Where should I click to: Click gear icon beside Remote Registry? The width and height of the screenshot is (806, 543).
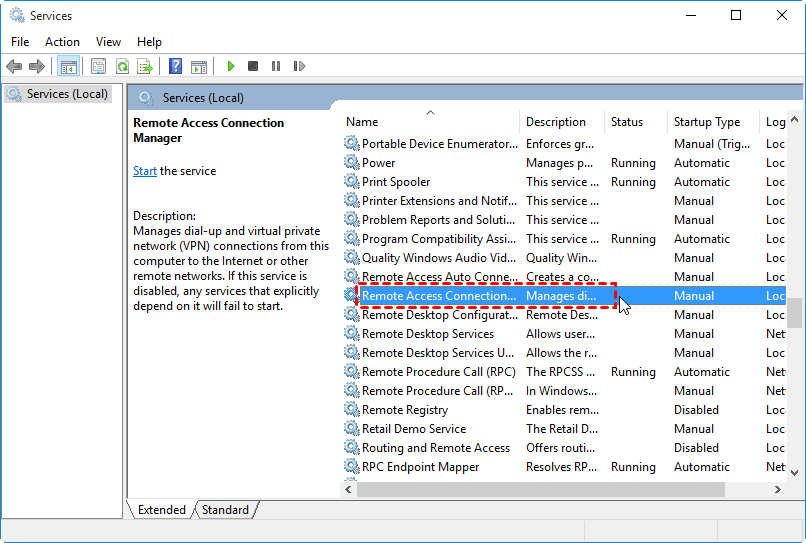point(352,410)
